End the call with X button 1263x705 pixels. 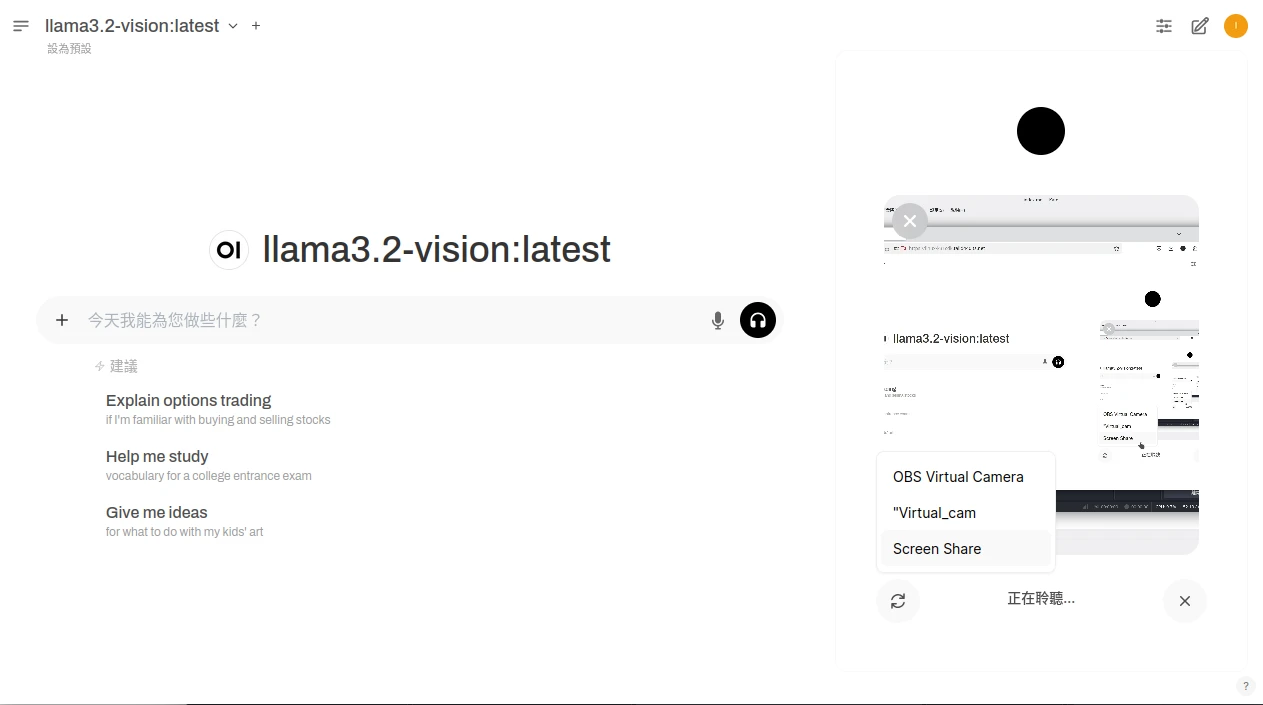pyautogui.click(x=1185, y=601)
